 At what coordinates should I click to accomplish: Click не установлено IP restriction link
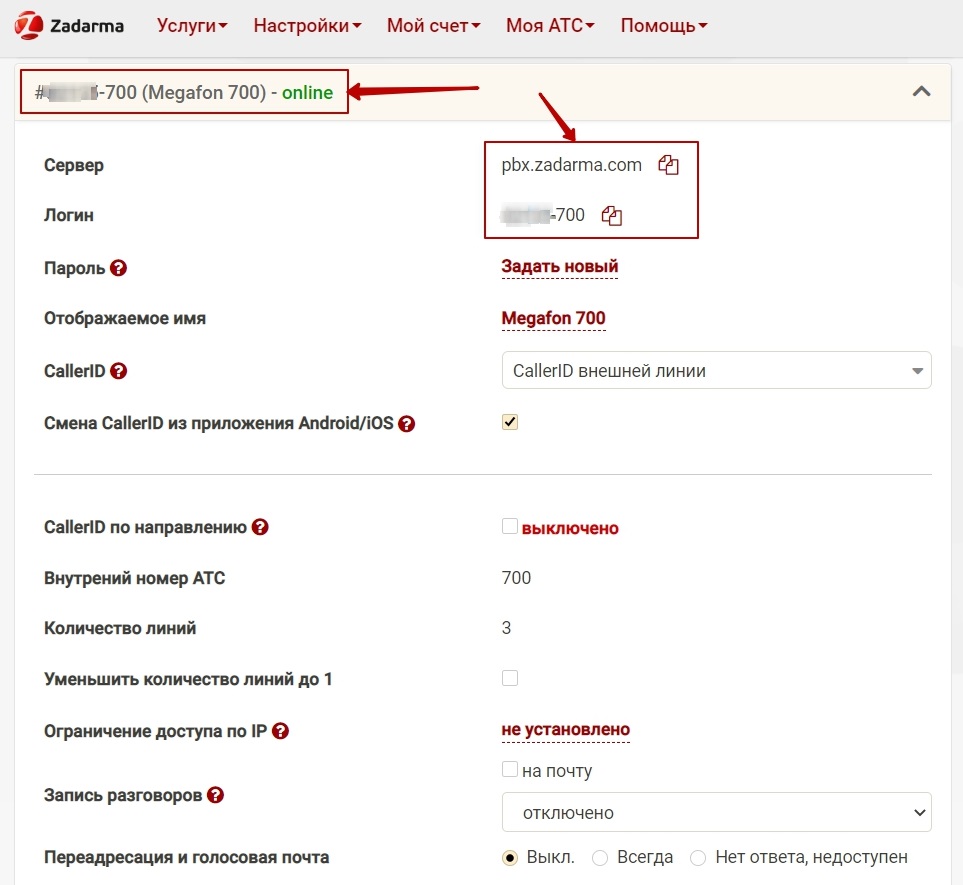pyautogui.click(x=566, y=730)
